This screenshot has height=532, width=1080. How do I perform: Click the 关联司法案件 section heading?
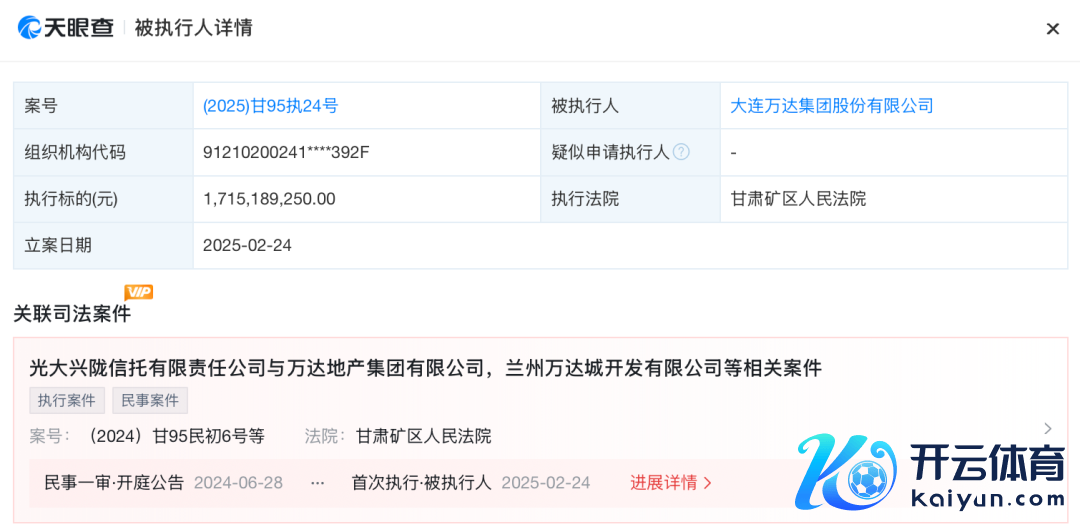coord(72,314)
